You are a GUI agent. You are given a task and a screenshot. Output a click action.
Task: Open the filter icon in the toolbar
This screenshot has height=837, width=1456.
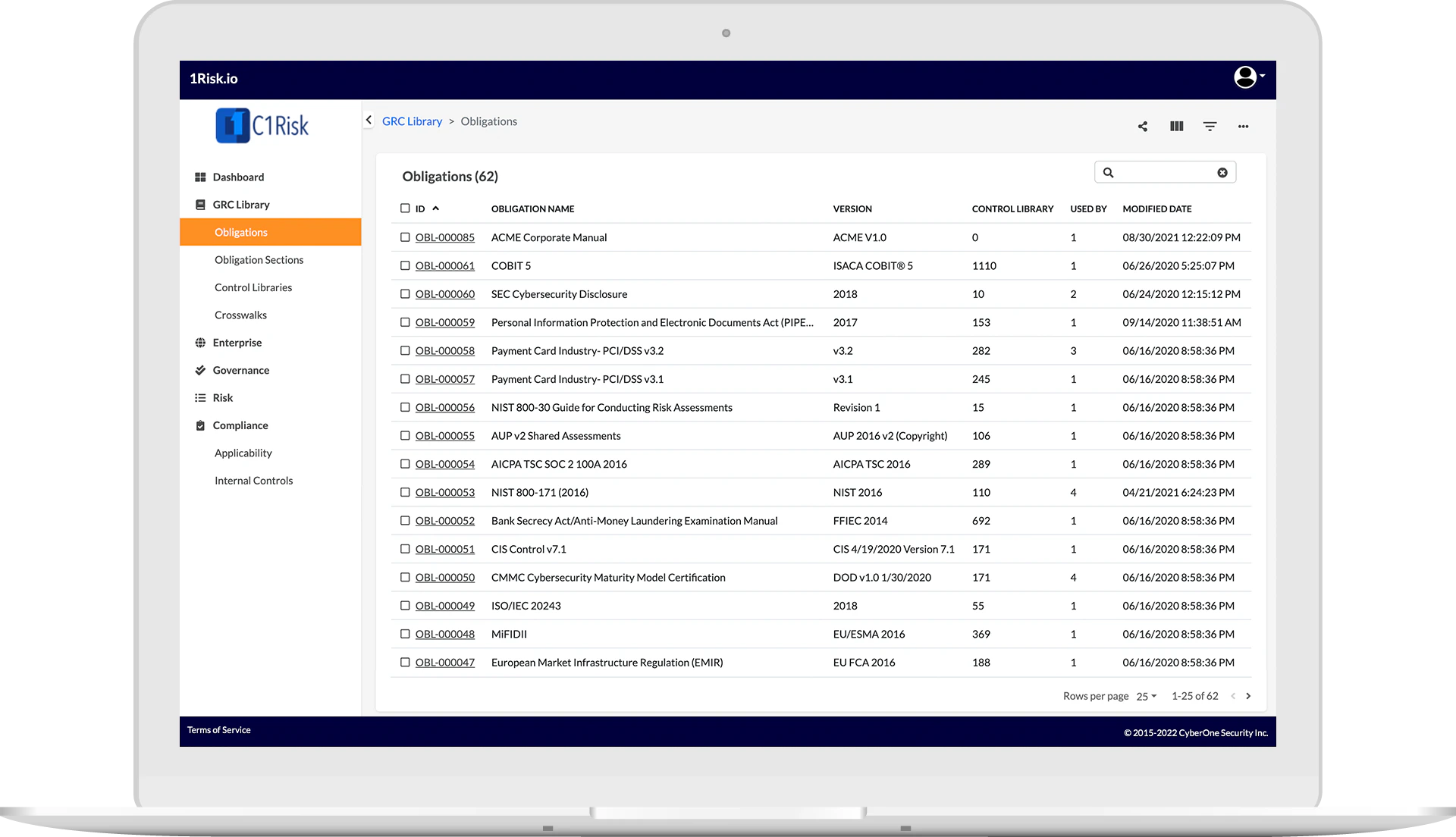1210,127
